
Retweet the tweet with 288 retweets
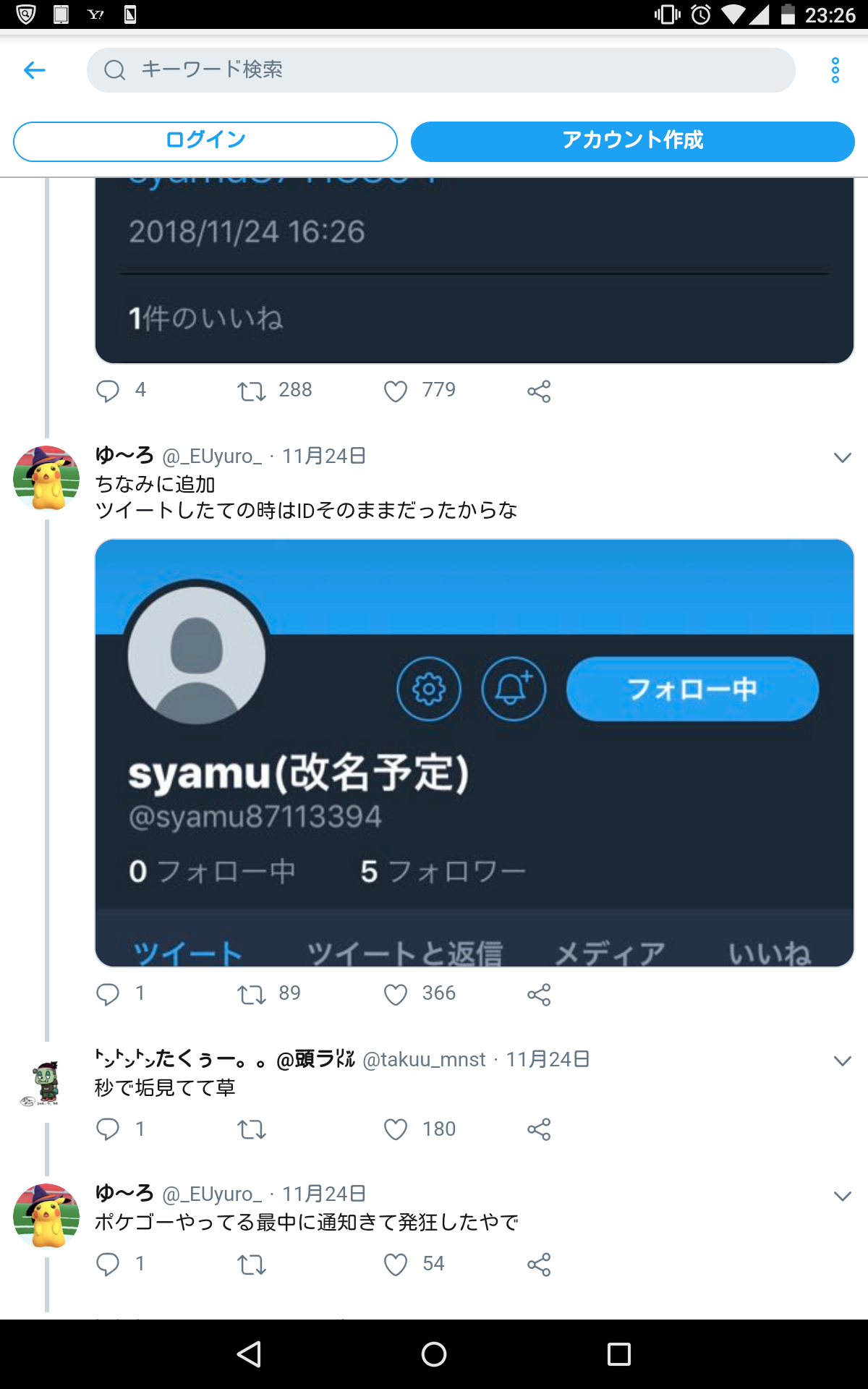[x=252, y=391]
